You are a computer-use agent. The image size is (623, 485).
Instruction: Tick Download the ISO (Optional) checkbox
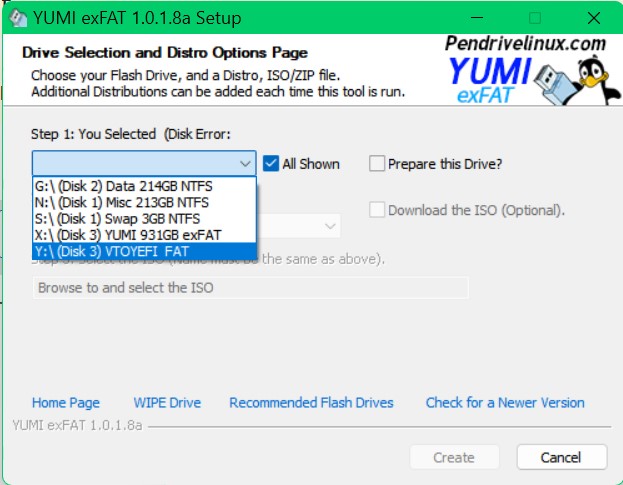click(377, 211)
